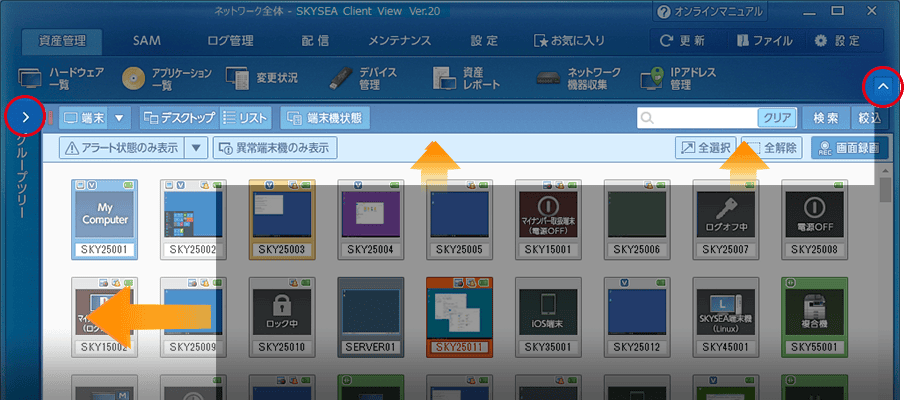Toggle 異常端末機のみ表示 filter
The width and height of the screenshot is (905, 400).
[x=275, y=148]
